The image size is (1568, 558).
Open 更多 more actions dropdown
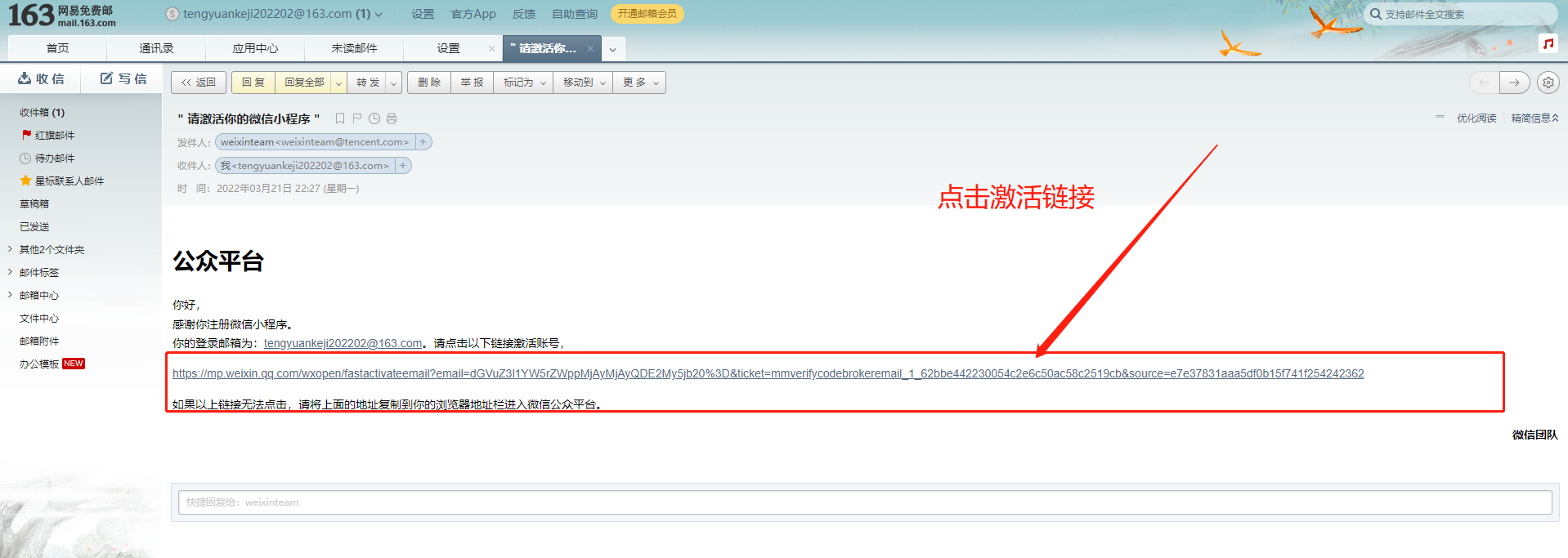click(640, 83)
